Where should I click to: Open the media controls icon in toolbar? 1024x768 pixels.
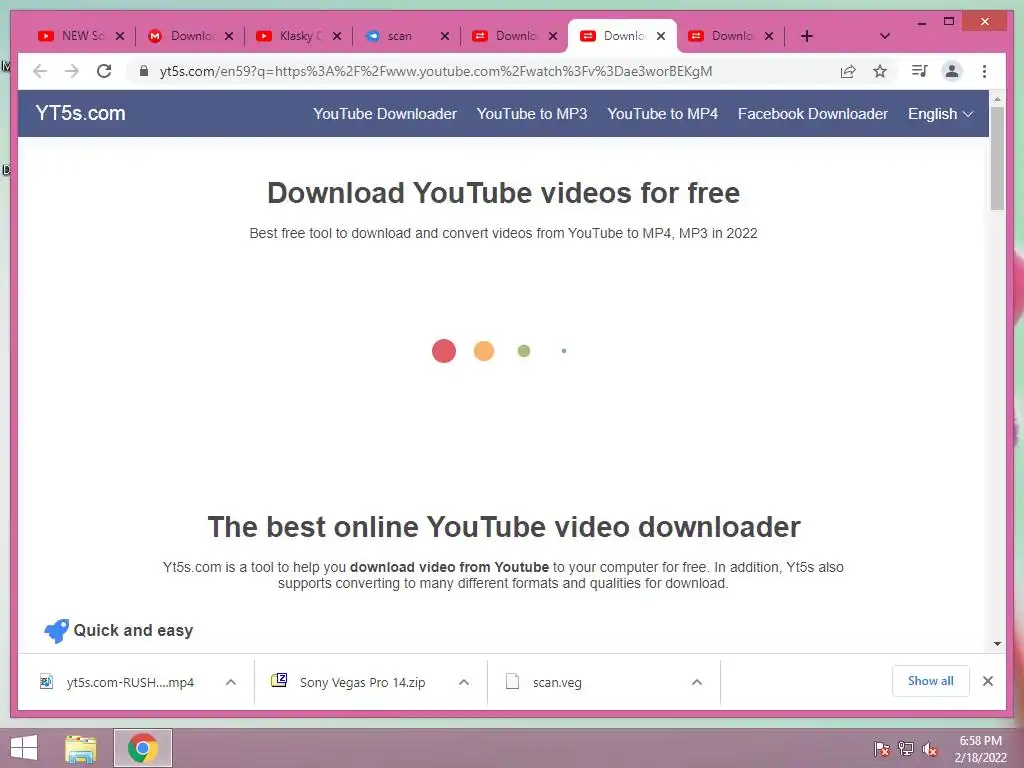coord(920,71)
